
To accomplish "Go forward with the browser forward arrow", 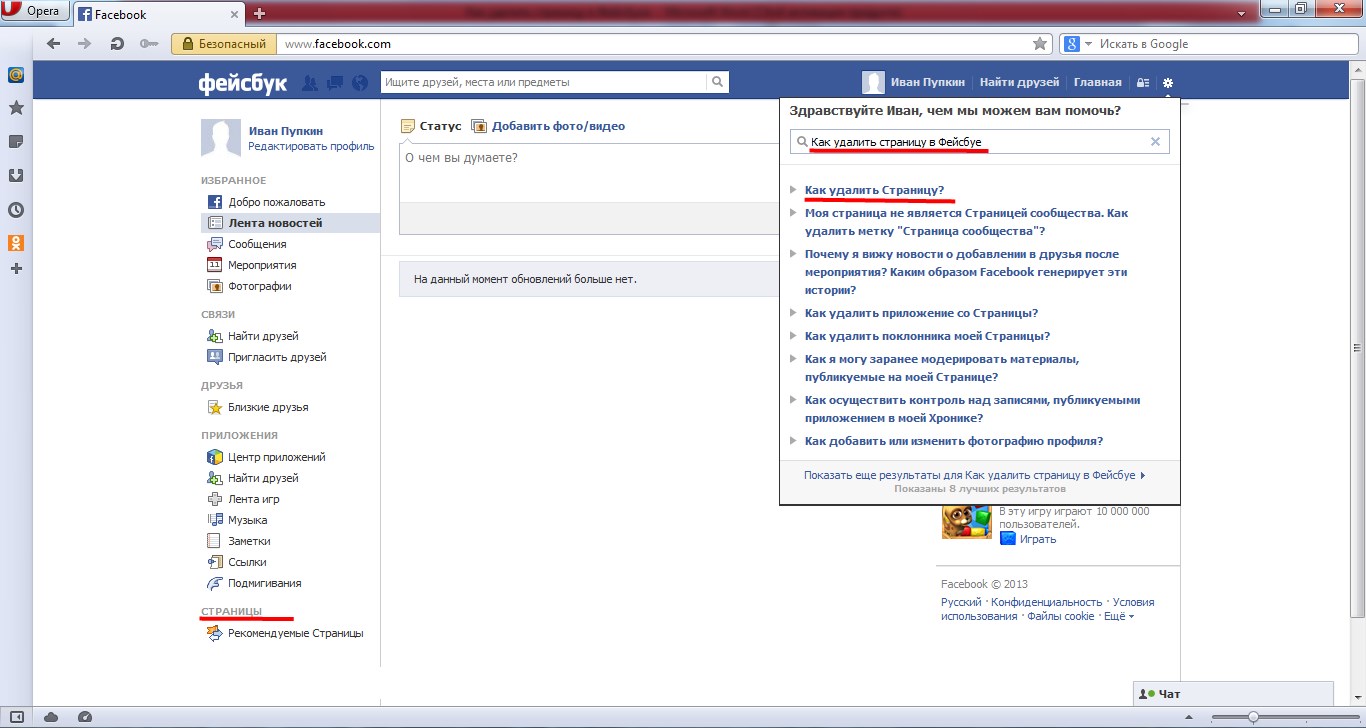I will pyautogui.click(x=85, y=44).
